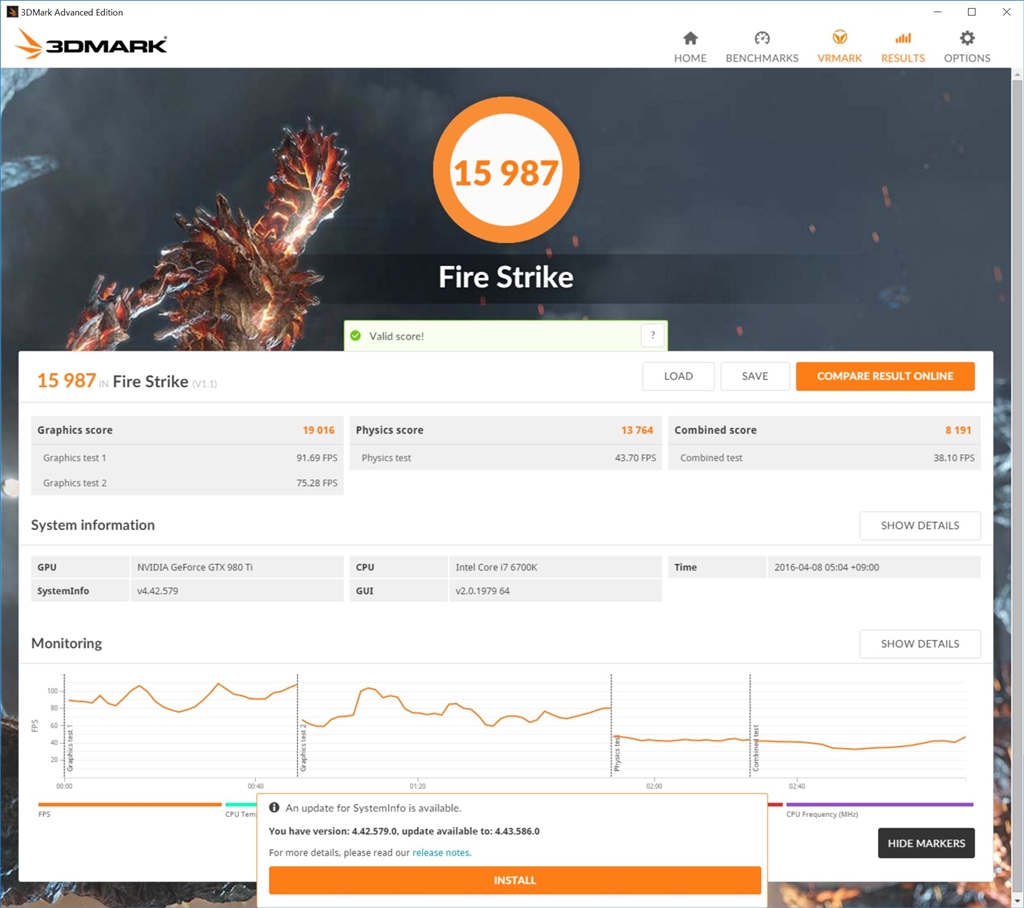The image size is (1024, 908).
Task: Go to the HOME tab
Action: tap(690, 47)
